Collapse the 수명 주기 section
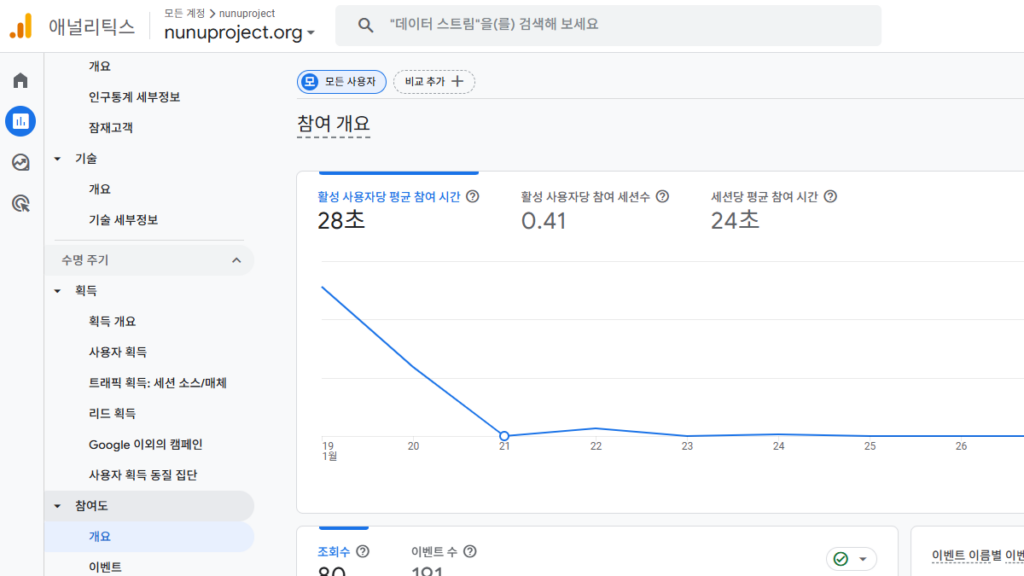The image size is (1024, 576). (x=236, y=261)
